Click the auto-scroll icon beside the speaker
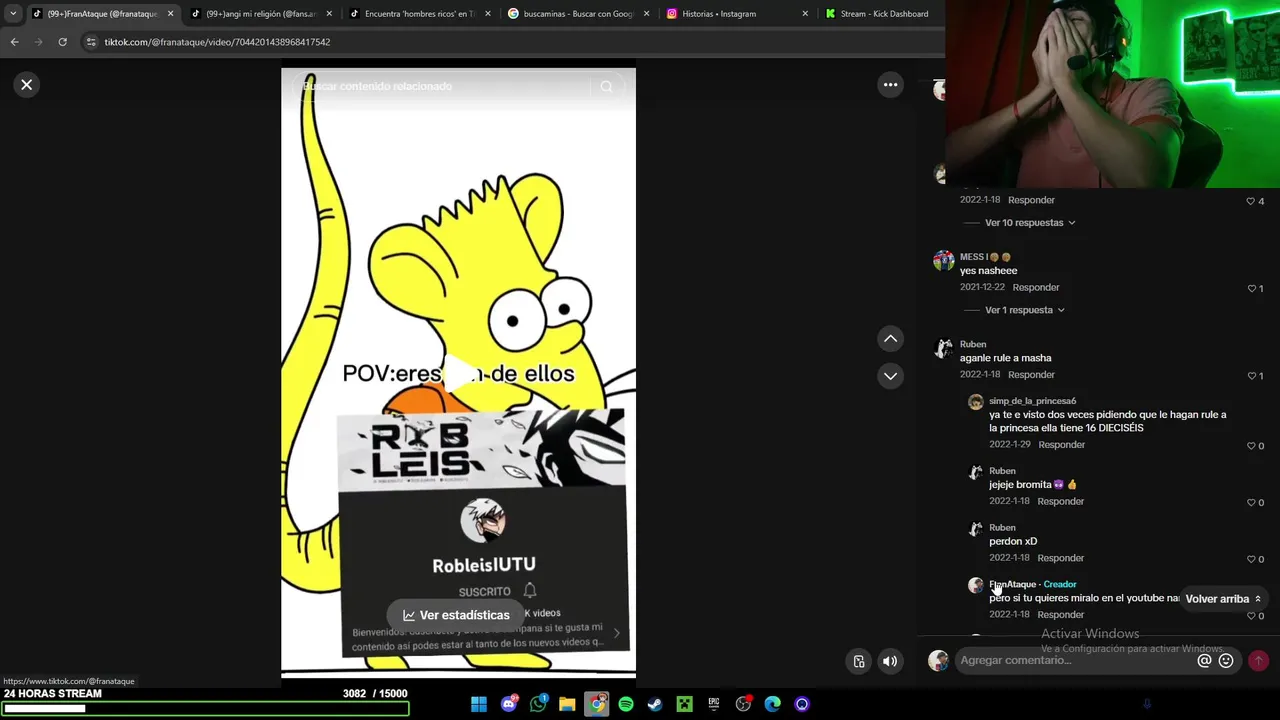1280x720 pixels. pyautogui.click(x=859, y=661)
